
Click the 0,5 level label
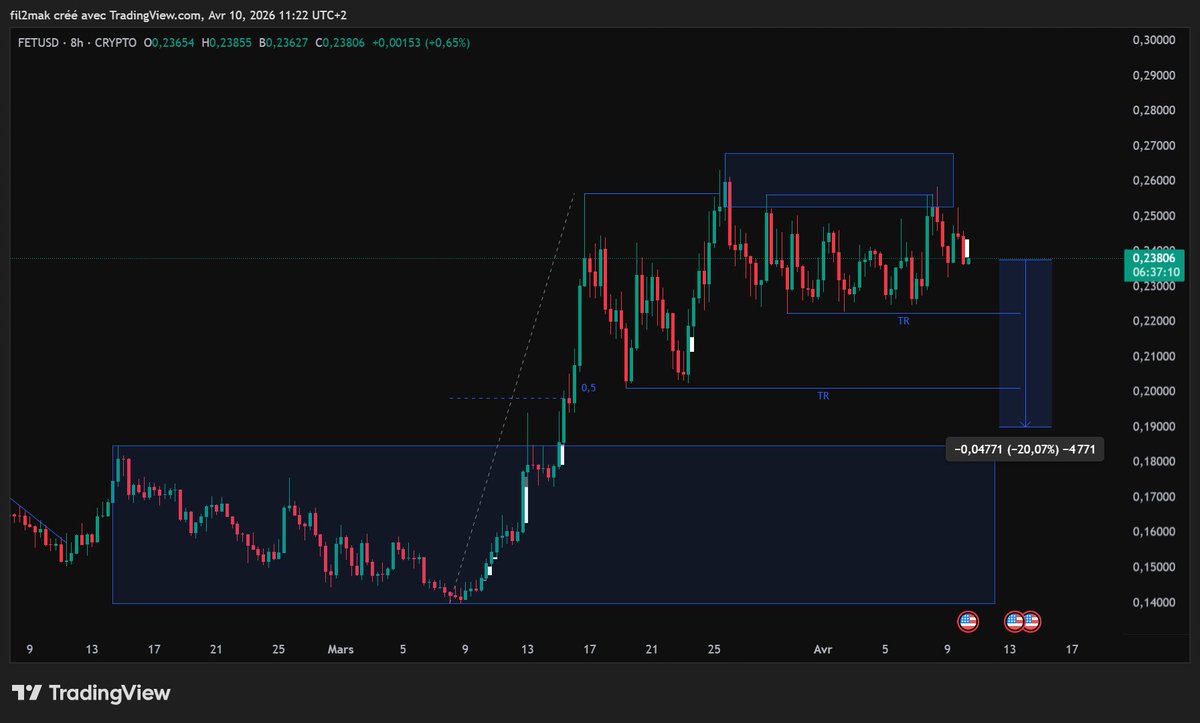(588, 387)
